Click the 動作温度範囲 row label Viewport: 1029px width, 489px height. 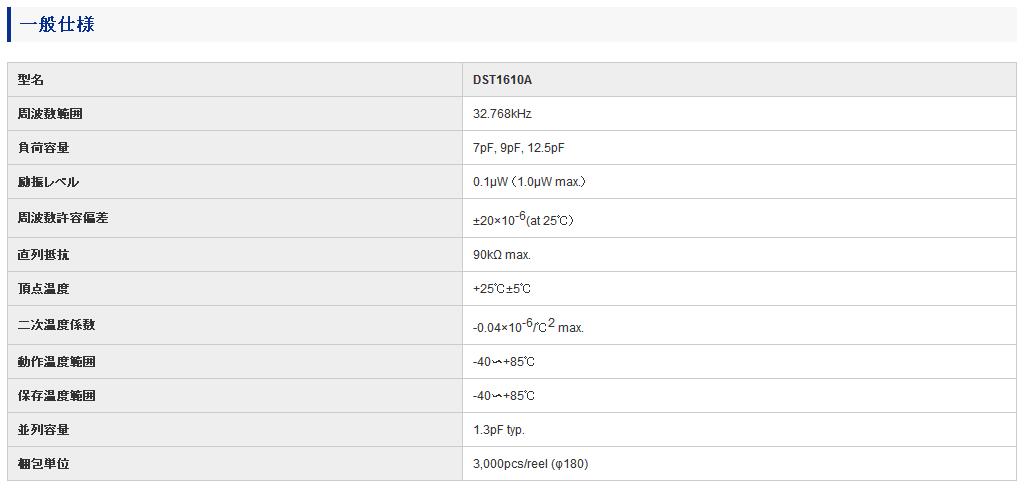[x=56, y=362]
